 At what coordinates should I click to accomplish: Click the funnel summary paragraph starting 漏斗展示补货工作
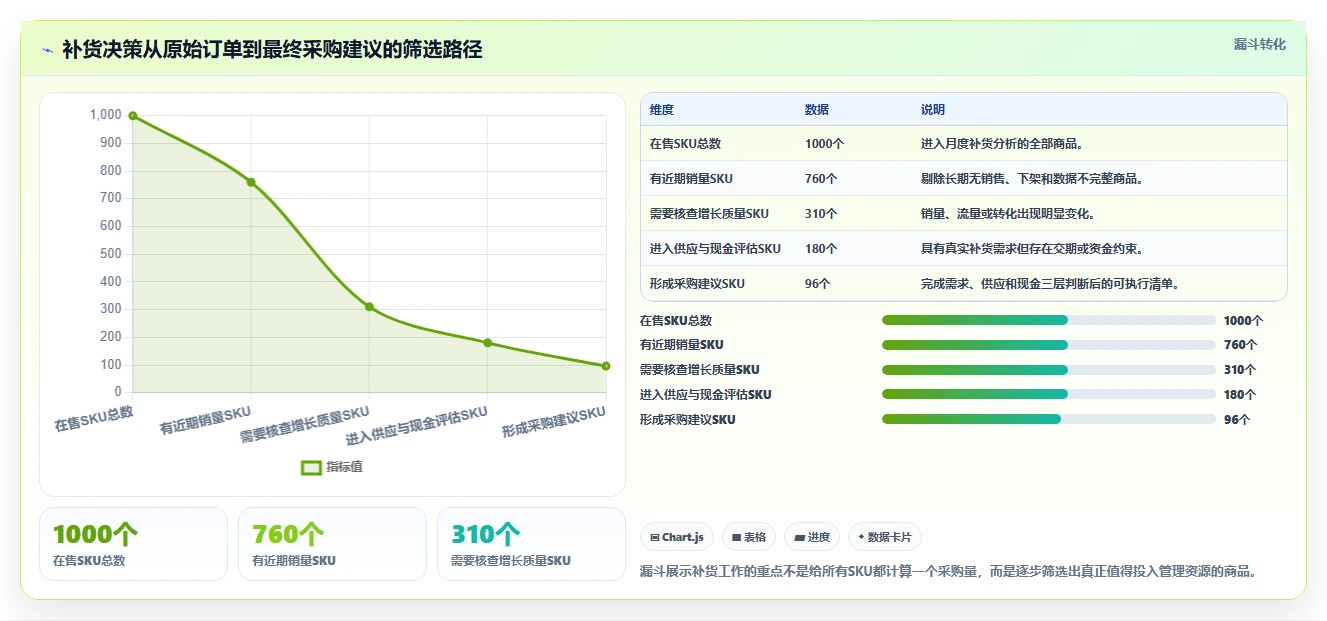pos(948,572)
